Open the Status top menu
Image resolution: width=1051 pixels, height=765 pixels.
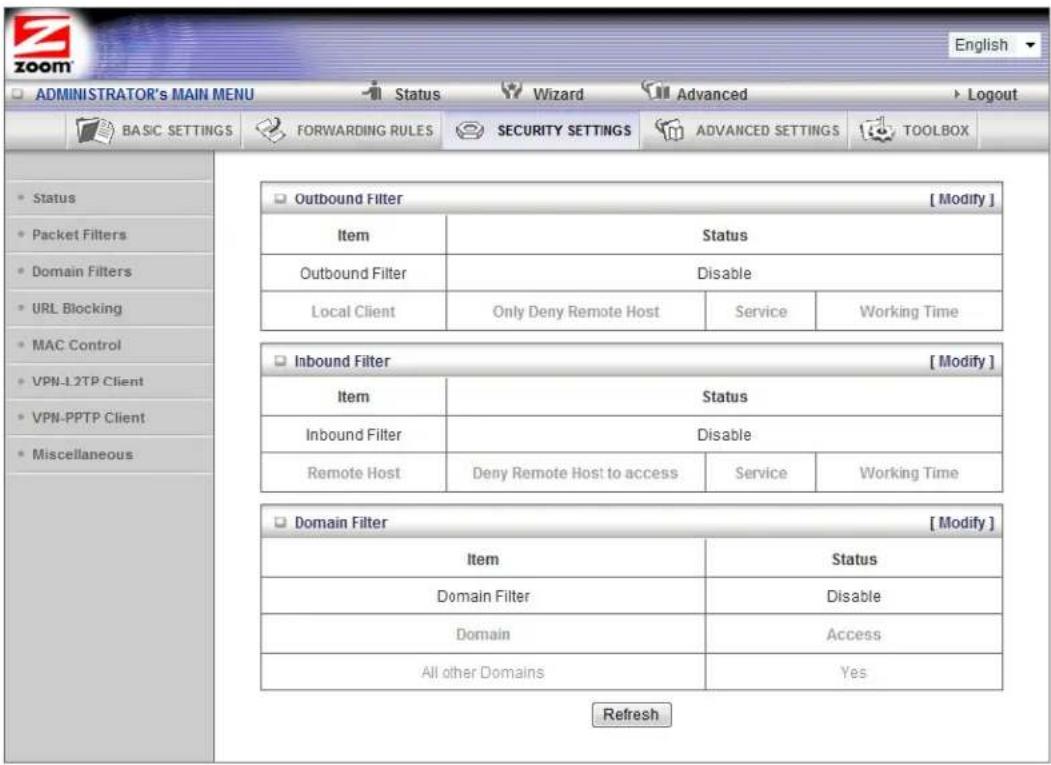pos(417,95)
